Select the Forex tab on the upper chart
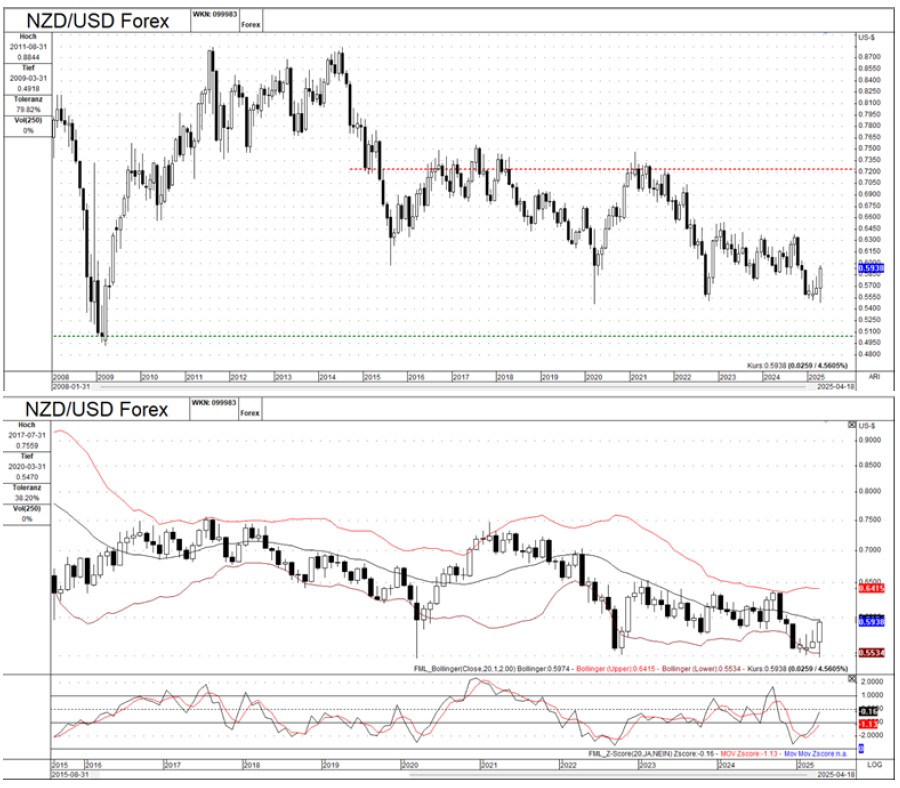 250,25
